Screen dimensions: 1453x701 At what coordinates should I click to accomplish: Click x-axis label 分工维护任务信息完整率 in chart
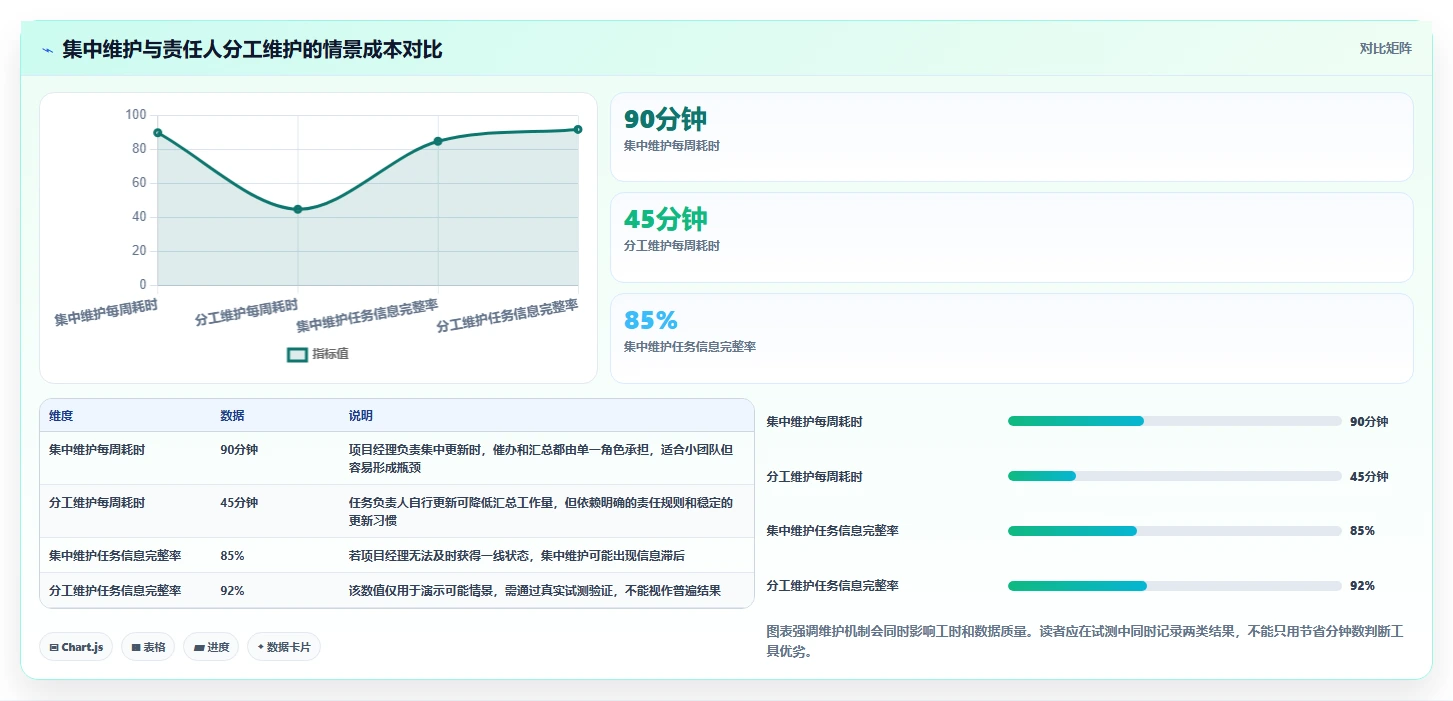[x=508, y=316]
